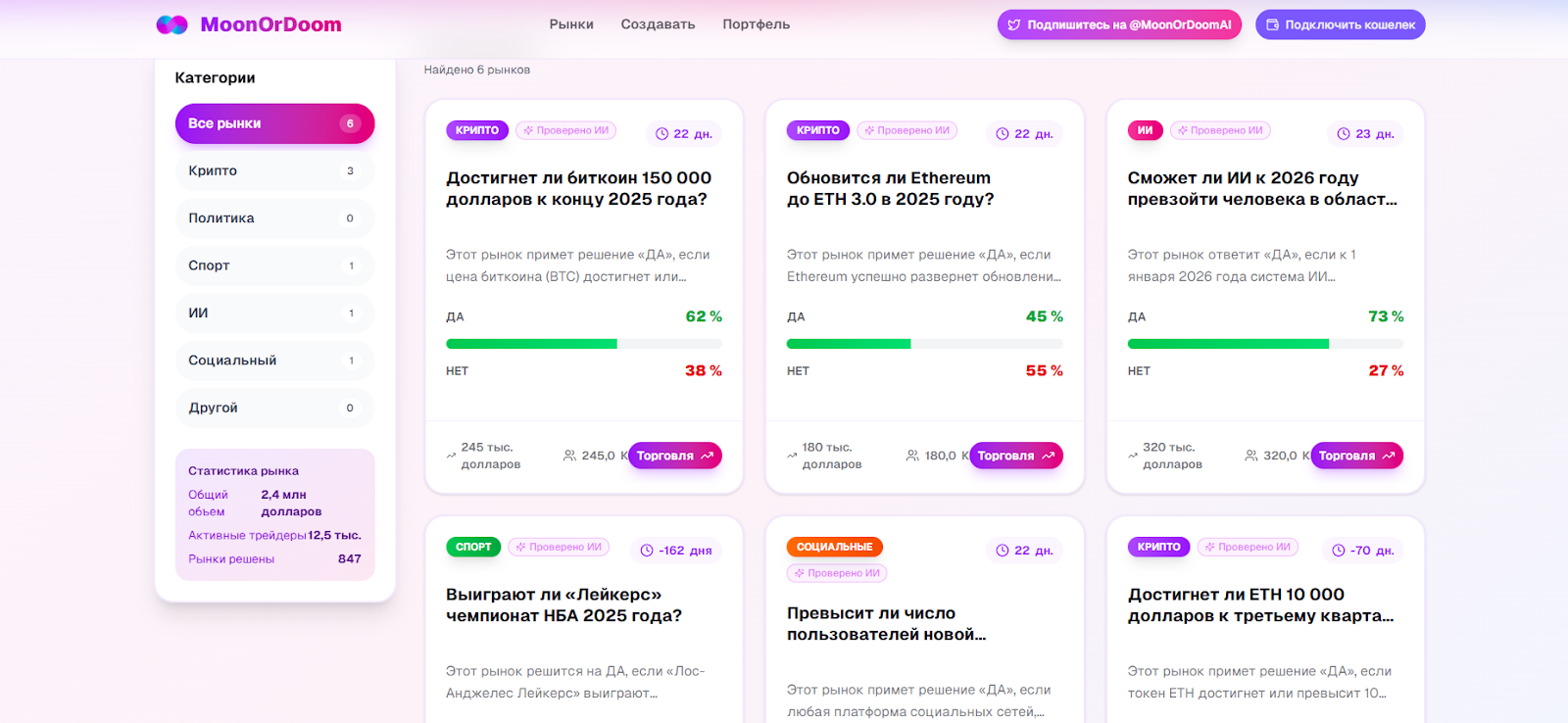Select the 'ИИ' category in sidebar
The image size is (1568, 723).
pyautogui.click(x=274, y=313)
